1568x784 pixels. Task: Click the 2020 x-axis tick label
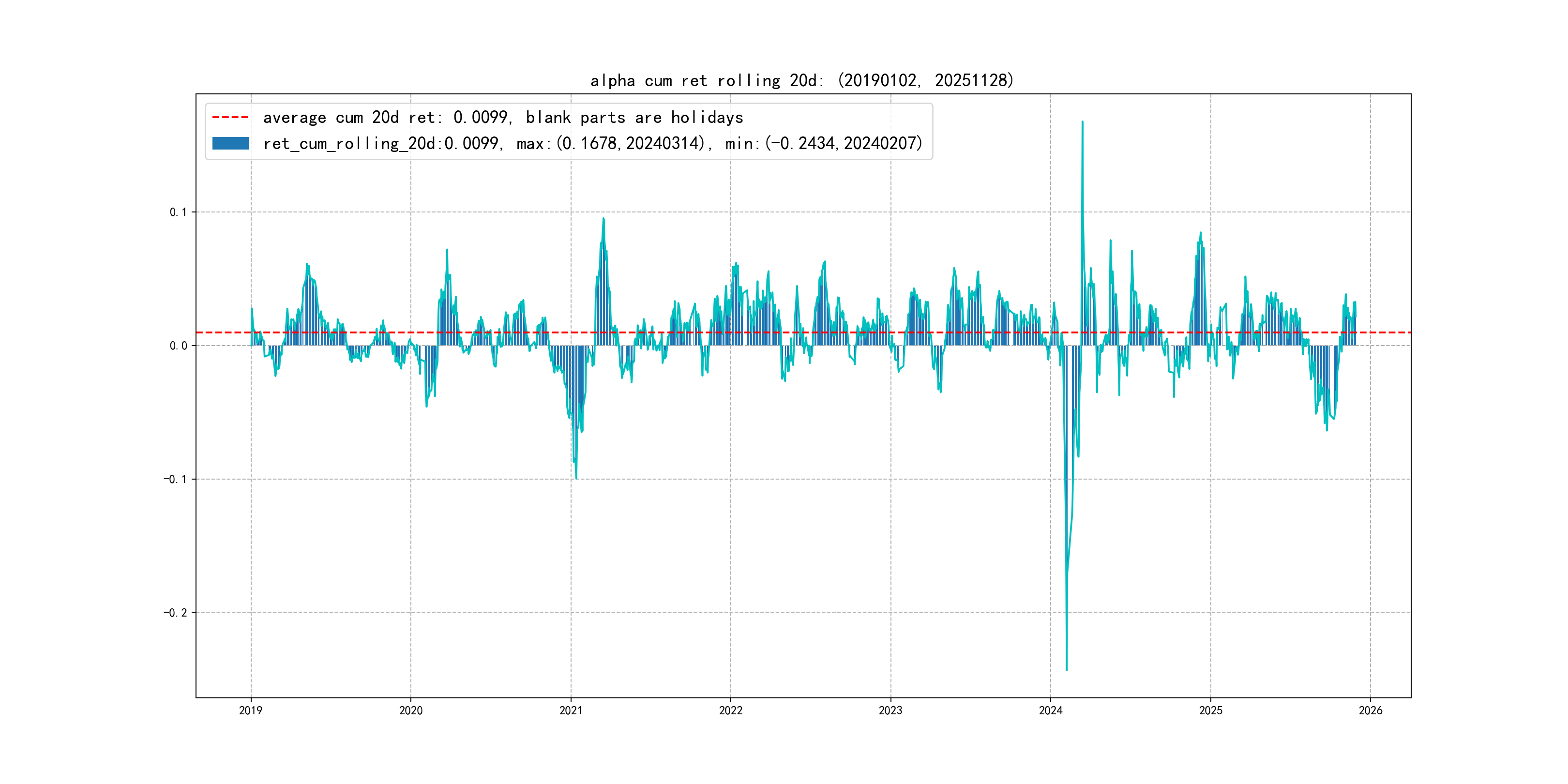(x=411, y=710)
